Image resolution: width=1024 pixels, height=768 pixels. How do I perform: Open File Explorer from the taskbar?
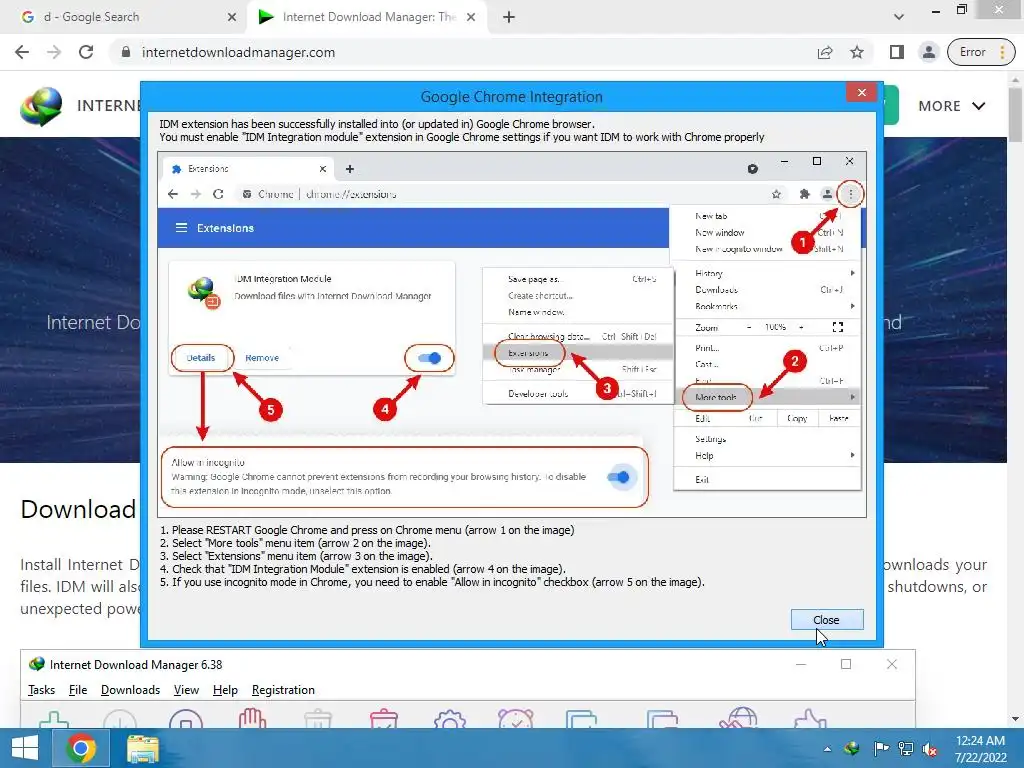(x=142, y=748)
